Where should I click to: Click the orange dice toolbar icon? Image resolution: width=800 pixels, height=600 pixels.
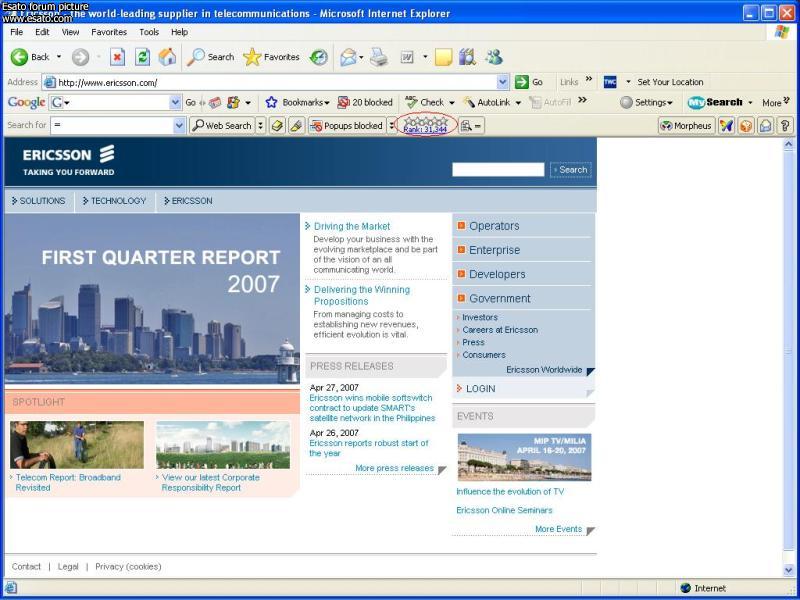[x=746, y=126]
